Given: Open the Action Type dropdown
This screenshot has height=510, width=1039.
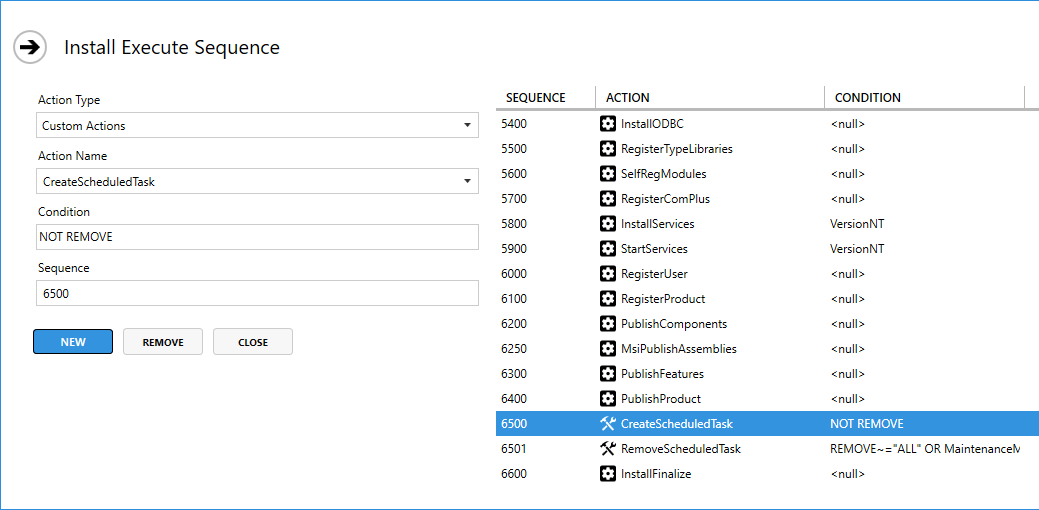Looking at the screenshot, I should click(257, 126).
